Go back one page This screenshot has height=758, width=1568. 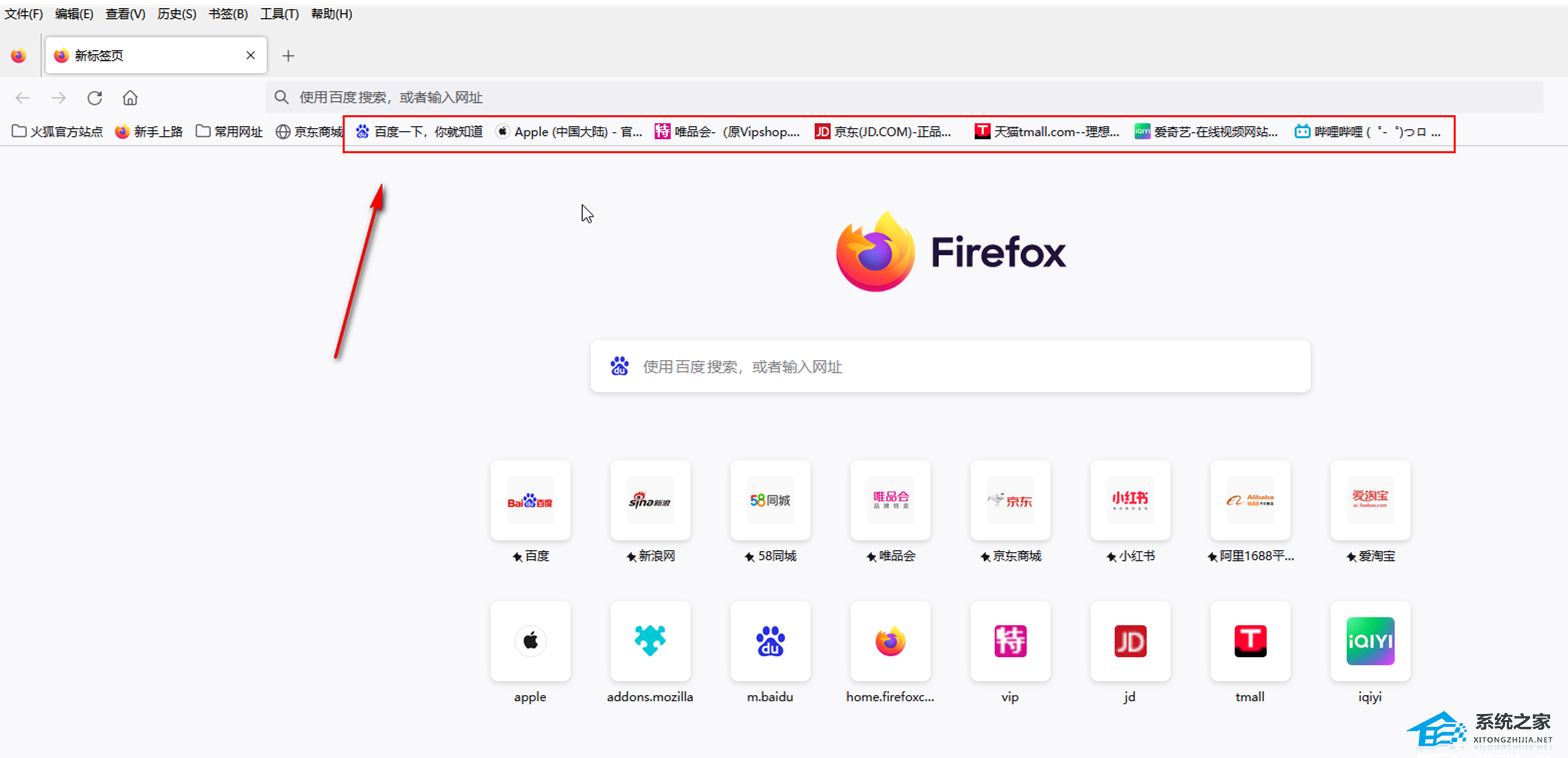23,98
